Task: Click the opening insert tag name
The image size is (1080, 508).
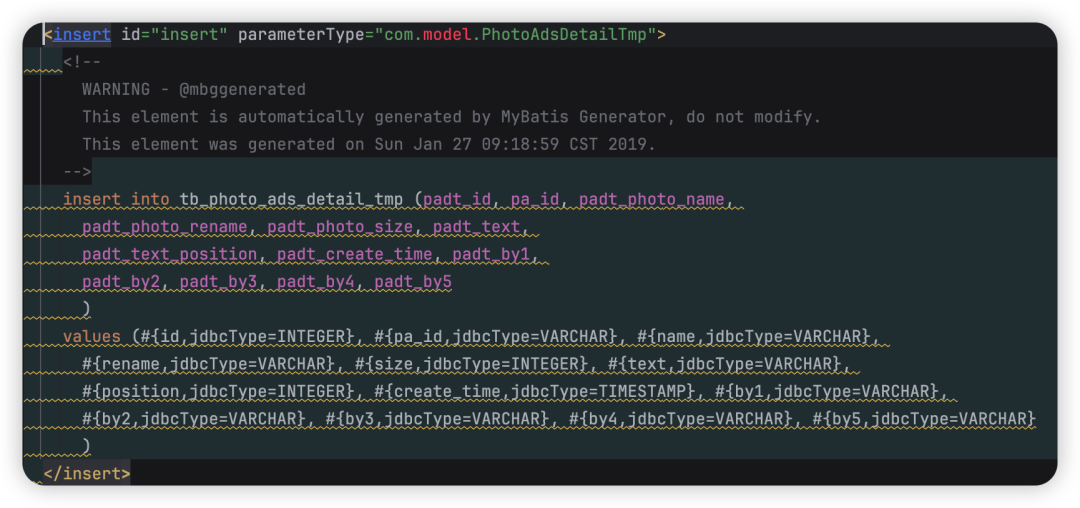Action: coord(82,35)
